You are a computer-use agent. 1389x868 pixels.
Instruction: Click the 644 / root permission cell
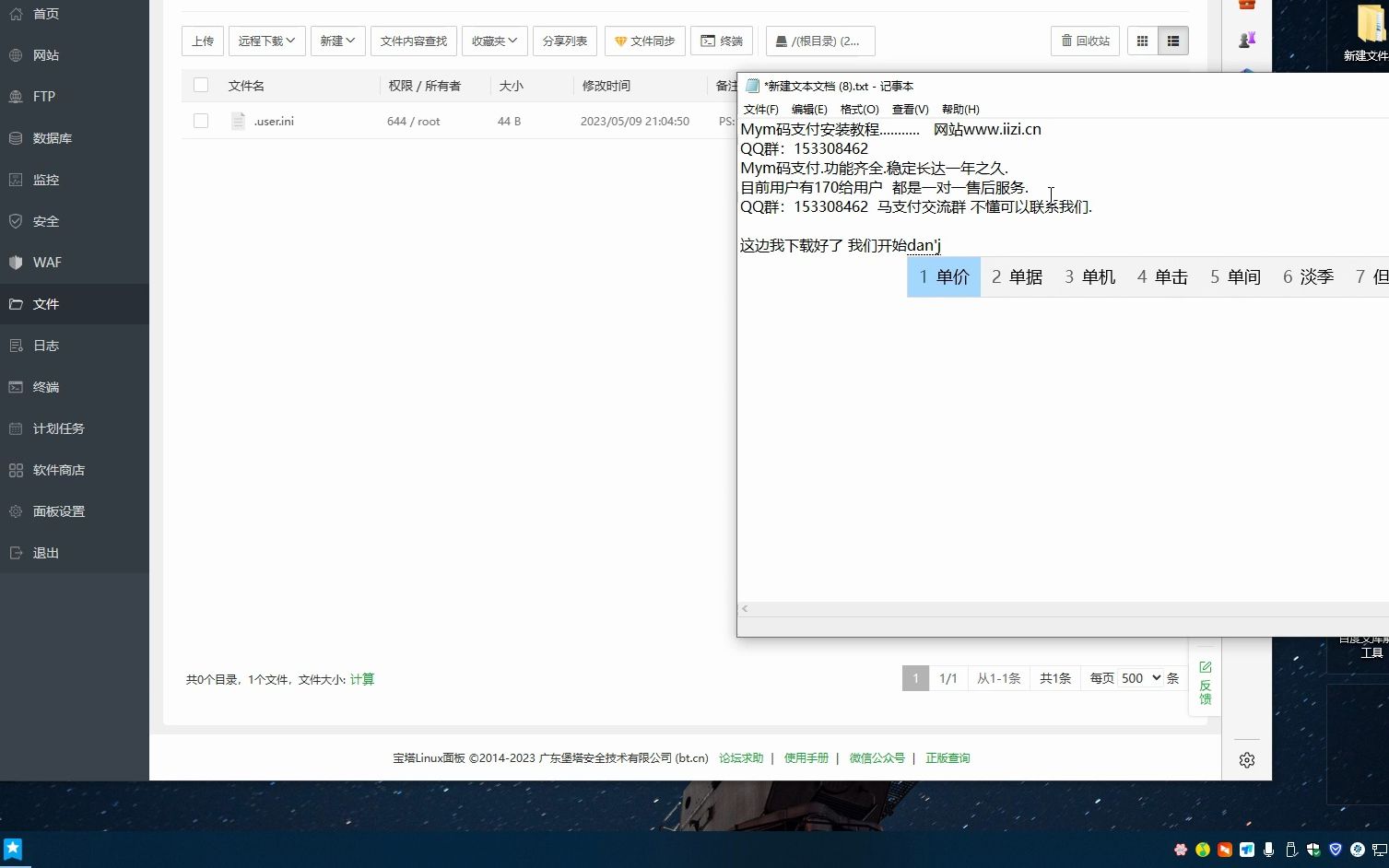(413, 121)
